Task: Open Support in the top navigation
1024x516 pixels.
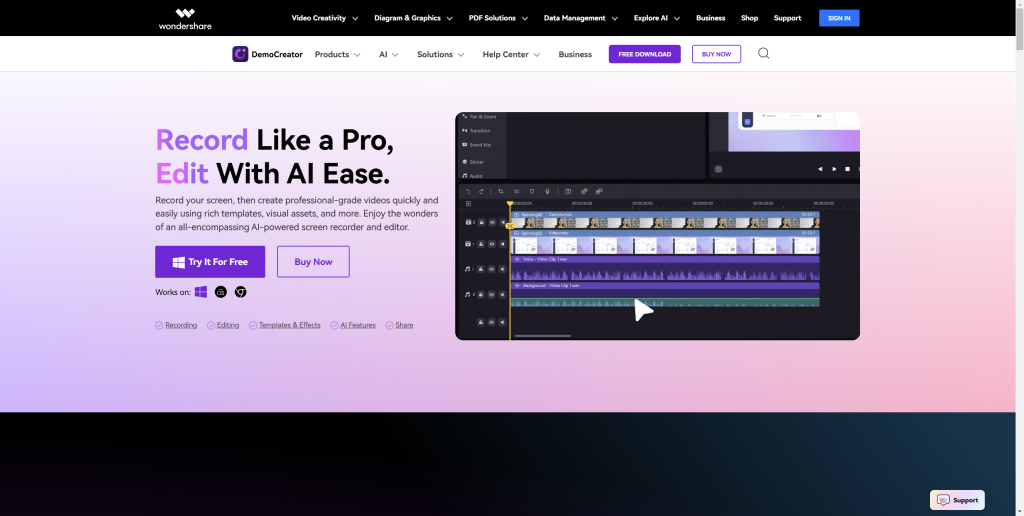Action: pyautogui.click(x=787, y=18)
